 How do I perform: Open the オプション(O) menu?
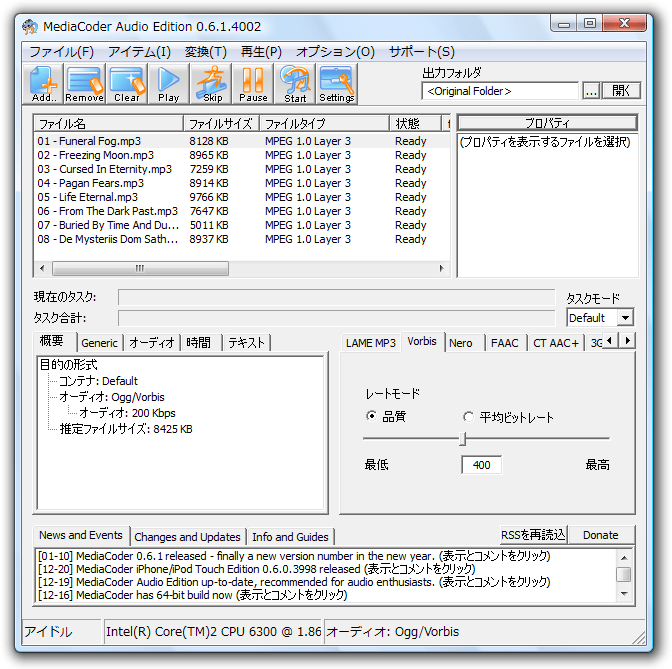pyautogui.click(x=335, y=52)
